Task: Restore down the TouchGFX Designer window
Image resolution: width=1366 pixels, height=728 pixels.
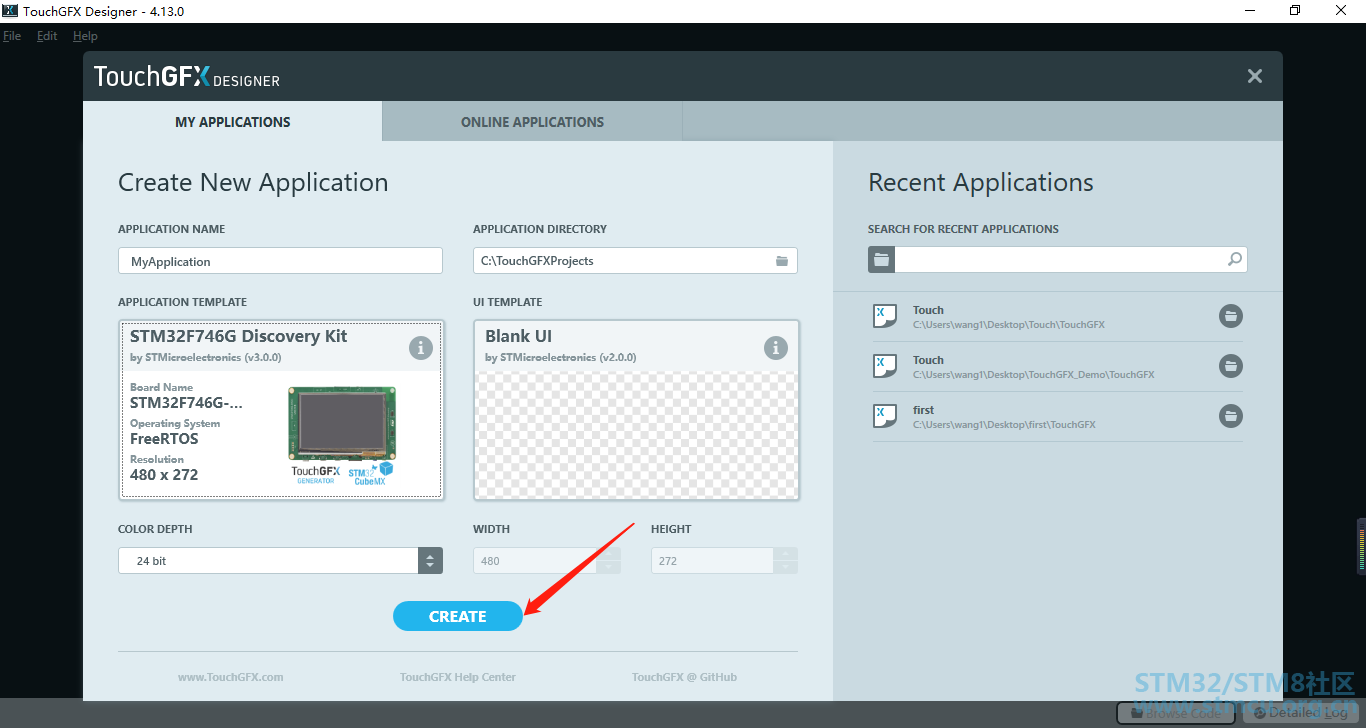Action: pyautogui.click(x=1295, y=11)
